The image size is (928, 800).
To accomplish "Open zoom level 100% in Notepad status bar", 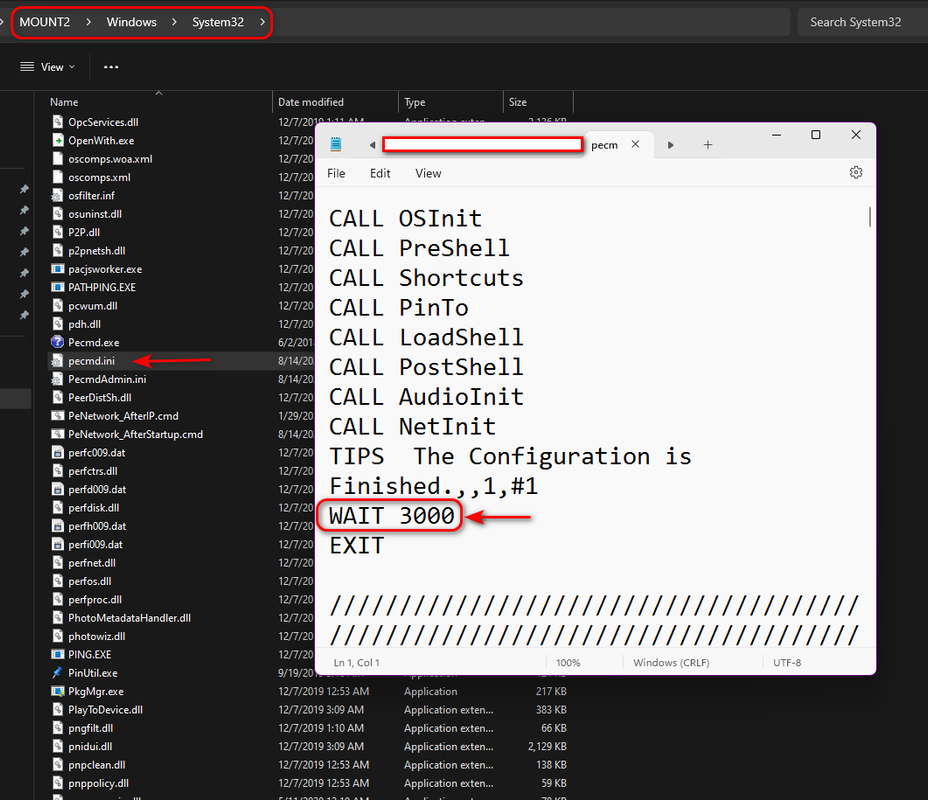I will (568, 663).
